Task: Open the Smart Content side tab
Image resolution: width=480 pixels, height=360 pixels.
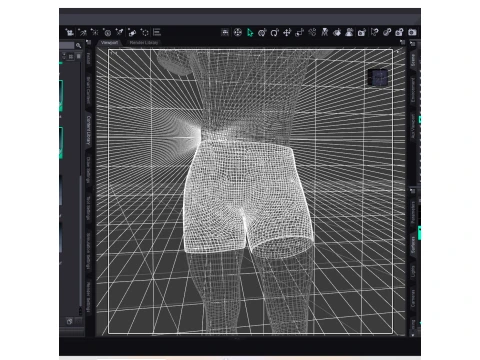Action: click(x=88, y=90)
